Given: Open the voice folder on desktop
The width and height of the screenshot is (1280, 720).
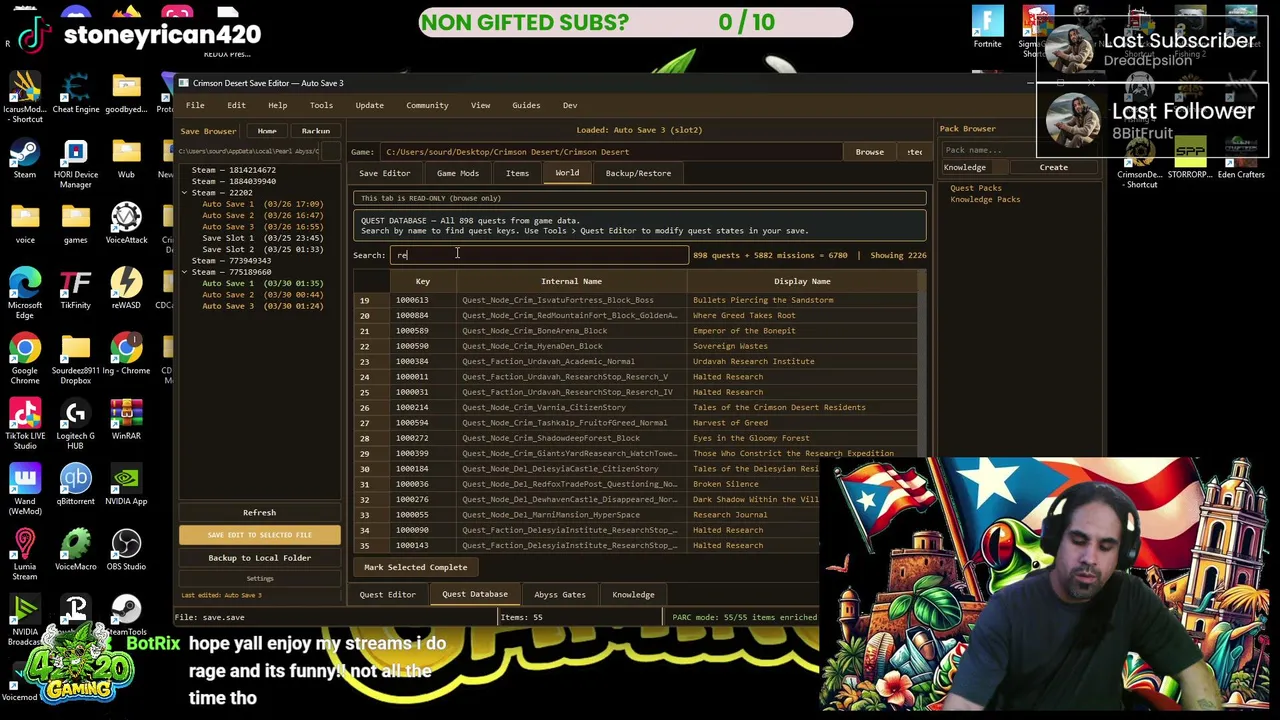Looking at the screenshot, I should [25, 225].
